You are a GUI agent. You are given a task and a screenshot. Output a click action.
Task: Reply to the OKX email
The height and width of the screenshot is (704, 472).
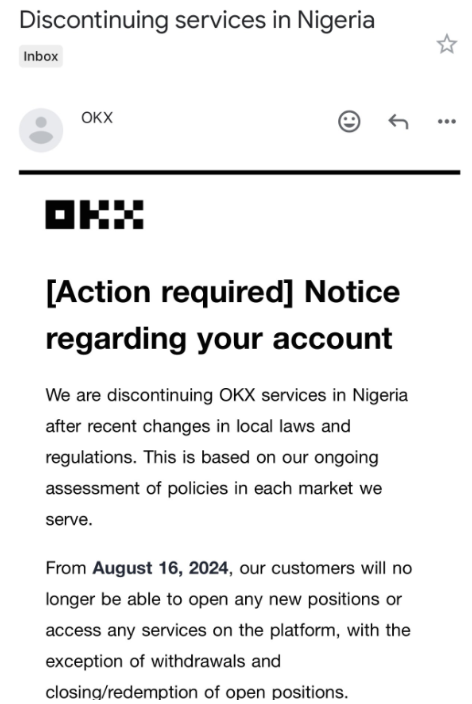click(x=398, y=121)
